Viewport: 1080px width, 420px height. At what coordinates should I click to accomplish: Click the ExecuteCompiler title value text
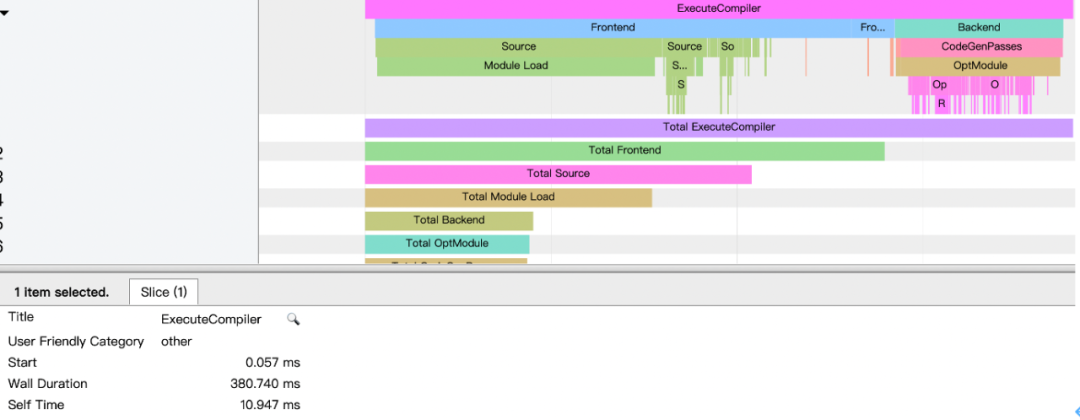coord(211,319)
